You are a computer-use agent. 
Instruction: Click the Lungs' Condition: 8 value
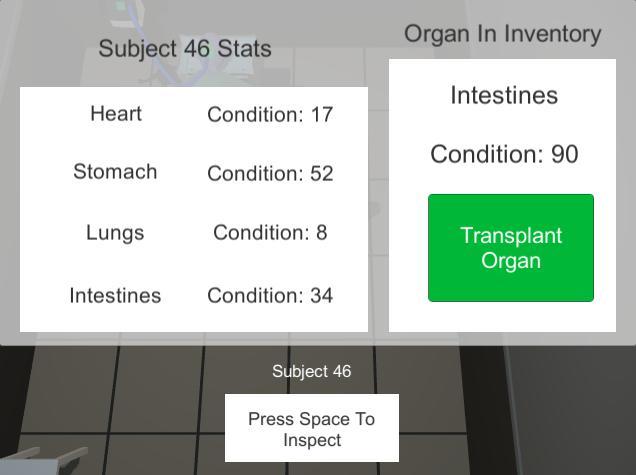tap(270, 233)
